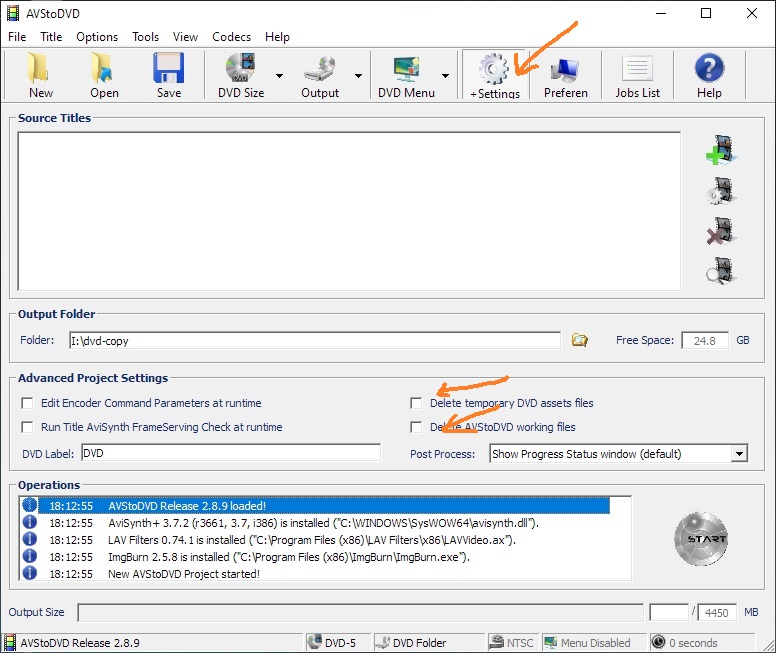Select the 'AVStoDVD Release 2.8.9 loaded!' log row
This screenshot has height=653, width=776.
tap(315, 506)
